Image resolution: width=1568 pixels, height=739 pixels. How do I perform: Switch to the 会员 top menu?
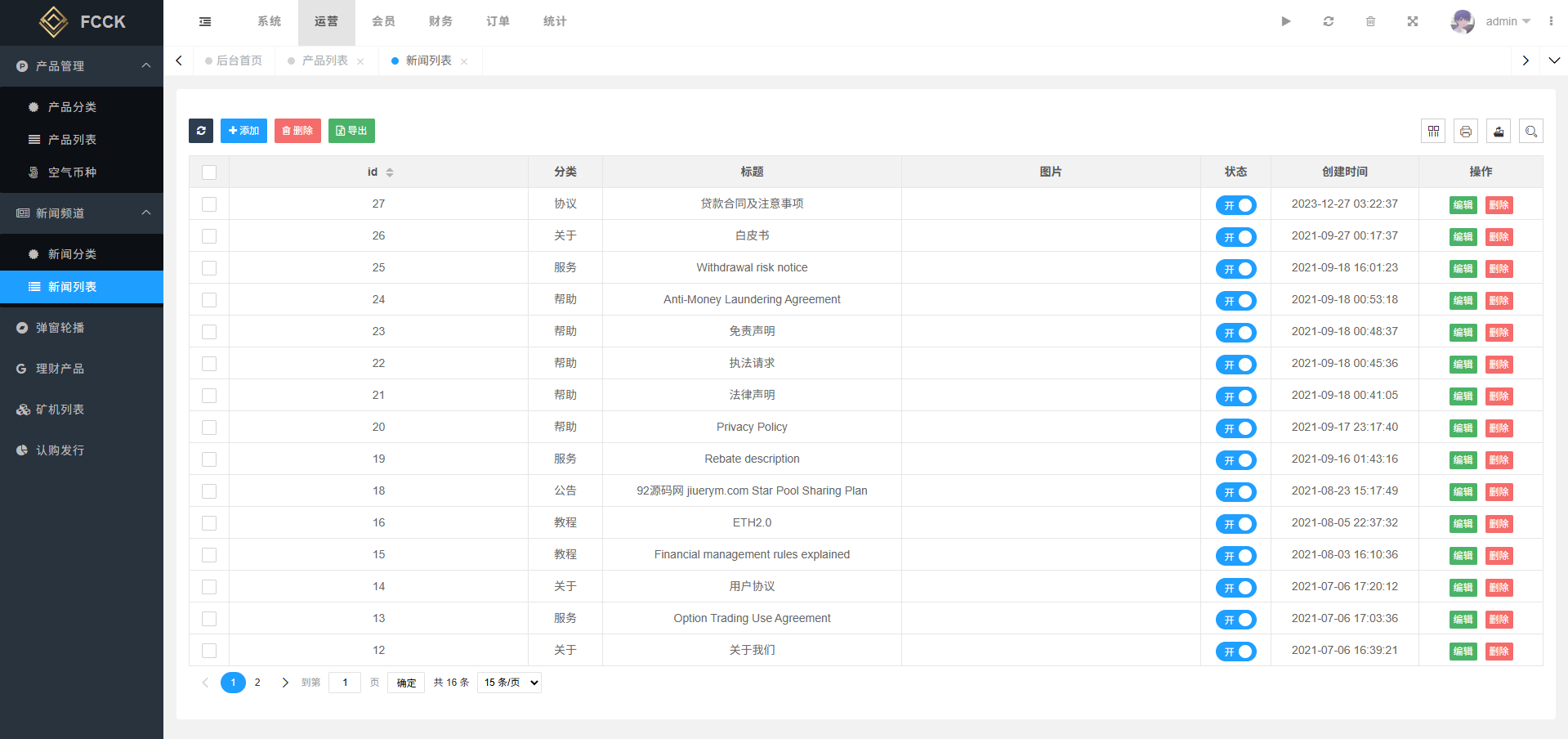pos(383,21)
